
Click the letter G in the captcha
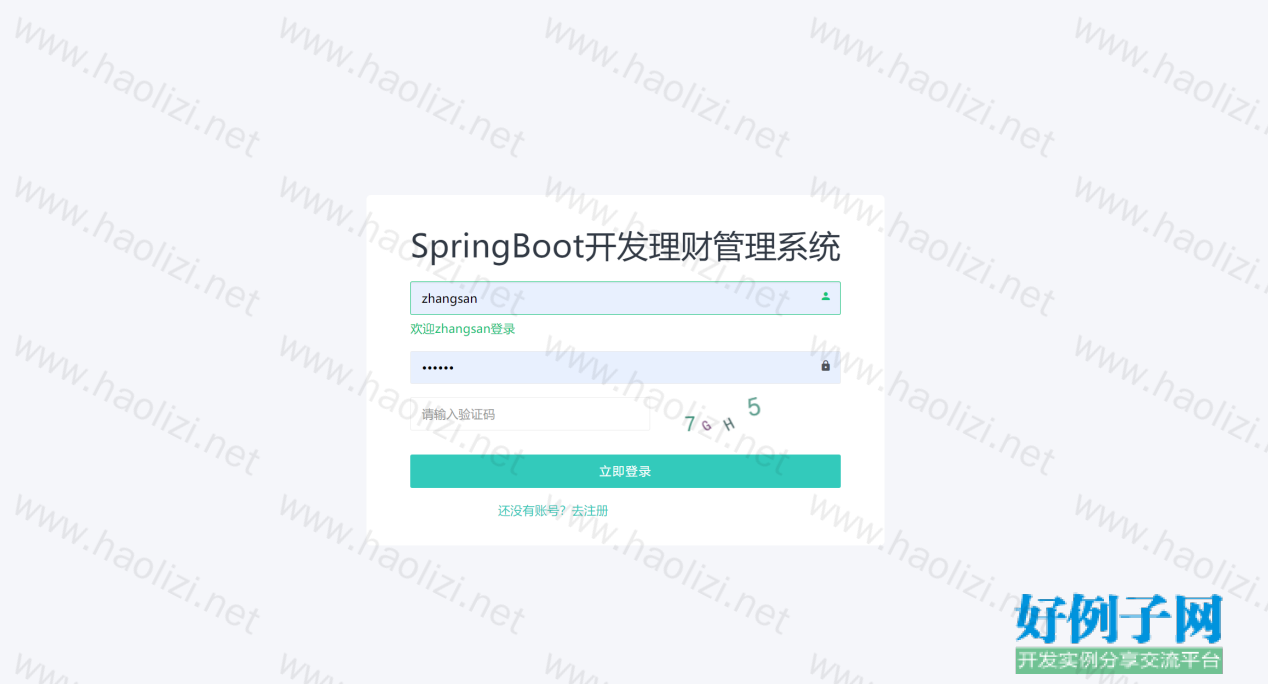(707, 426)
